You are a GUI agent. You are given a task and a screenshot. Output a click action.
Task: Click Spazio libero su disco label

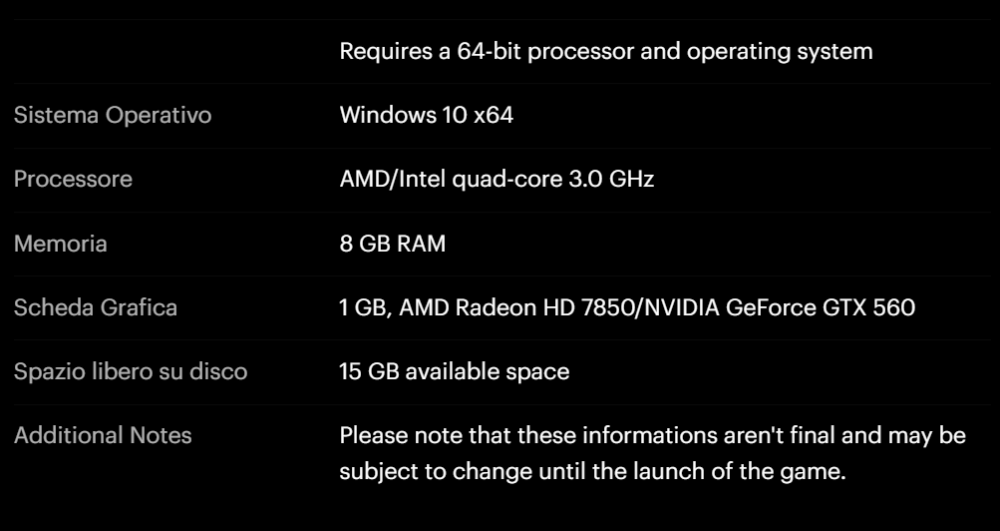click(x=130, y=371)
